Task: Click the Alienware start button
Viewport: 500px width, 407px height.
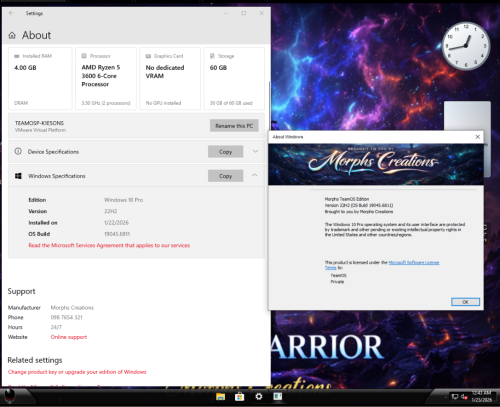Action: 10,396
